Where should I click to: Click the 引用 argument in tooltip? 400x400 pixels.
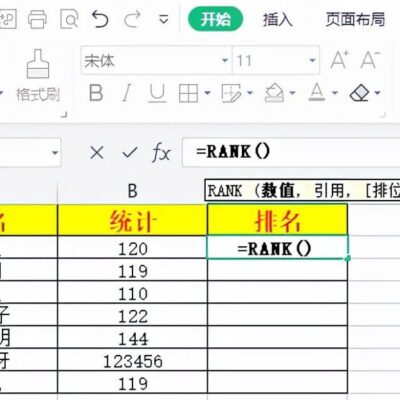pyautogui.click(x=329, y=191)
